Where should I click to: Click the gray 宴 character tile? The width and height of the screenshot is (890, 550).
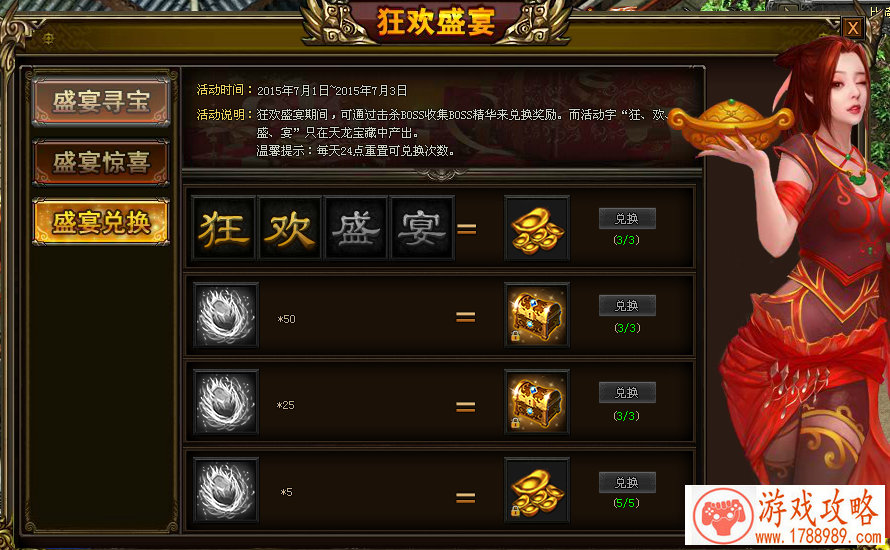pyautogui.click(x=422, y=228)
